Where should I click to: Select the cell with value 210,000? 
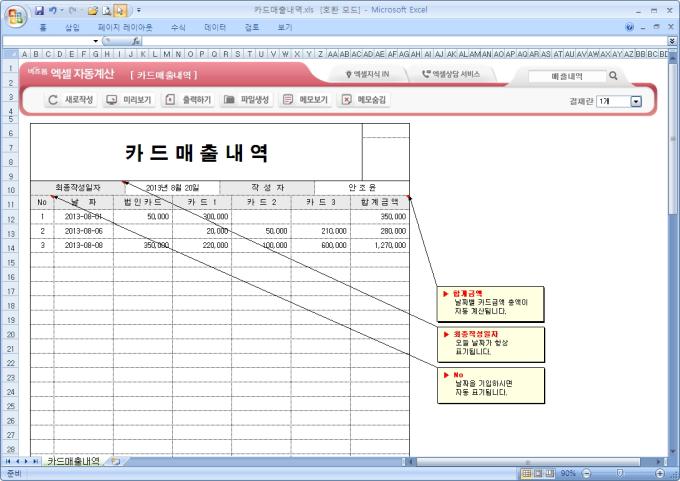320,231
